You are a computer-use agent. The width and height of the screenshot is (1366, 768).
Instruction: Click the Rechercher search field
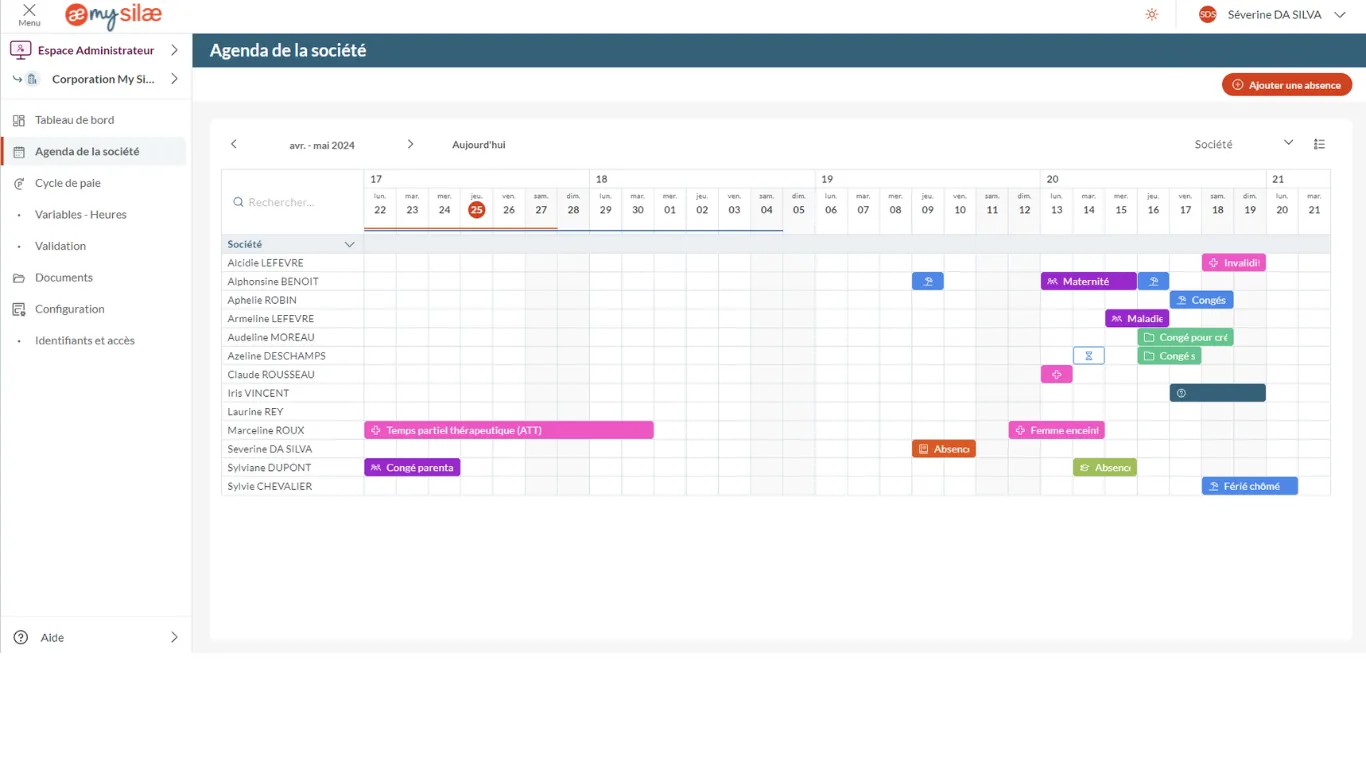(293, 202)
